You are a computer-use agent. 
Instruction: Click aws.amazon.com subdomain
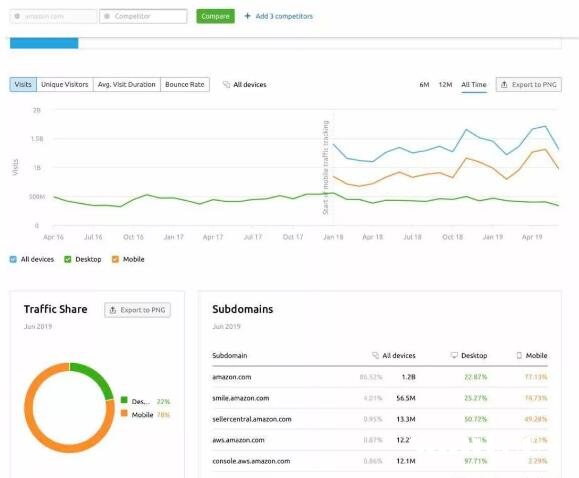pos(238,440)
